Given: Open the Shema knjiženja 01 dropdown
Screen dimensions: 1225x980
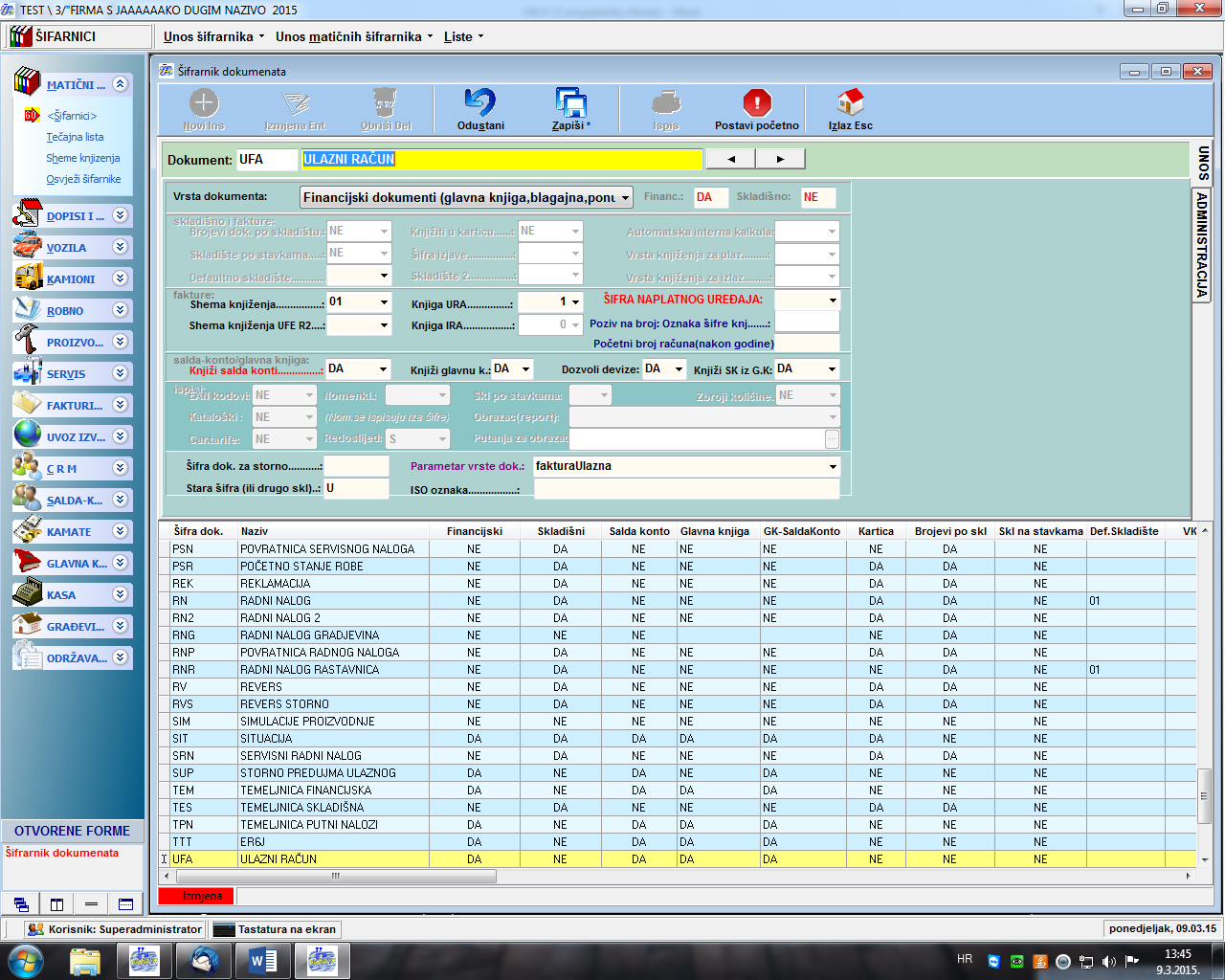Looking at the screenshot, I should pyautogui.click(x=384, y=302).
